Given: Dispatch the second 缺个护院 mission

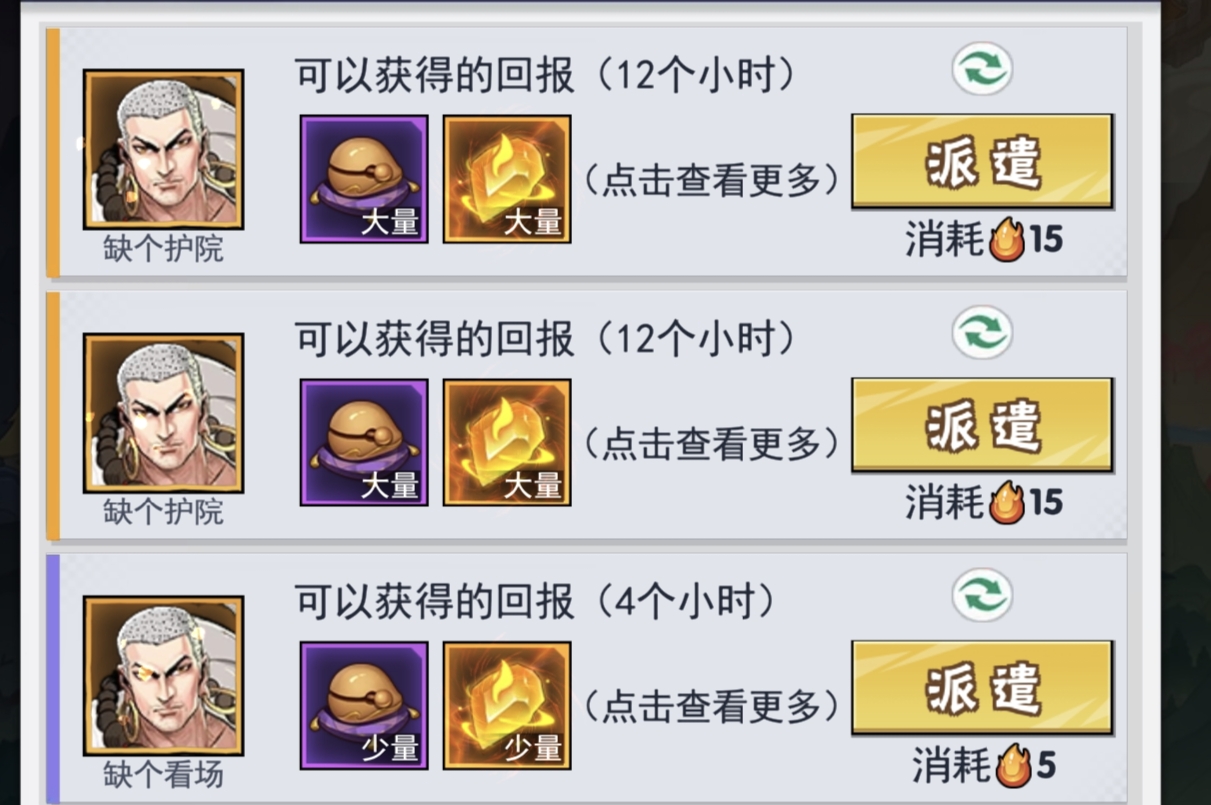Looking at the screenshot, I should coord(982,424).
